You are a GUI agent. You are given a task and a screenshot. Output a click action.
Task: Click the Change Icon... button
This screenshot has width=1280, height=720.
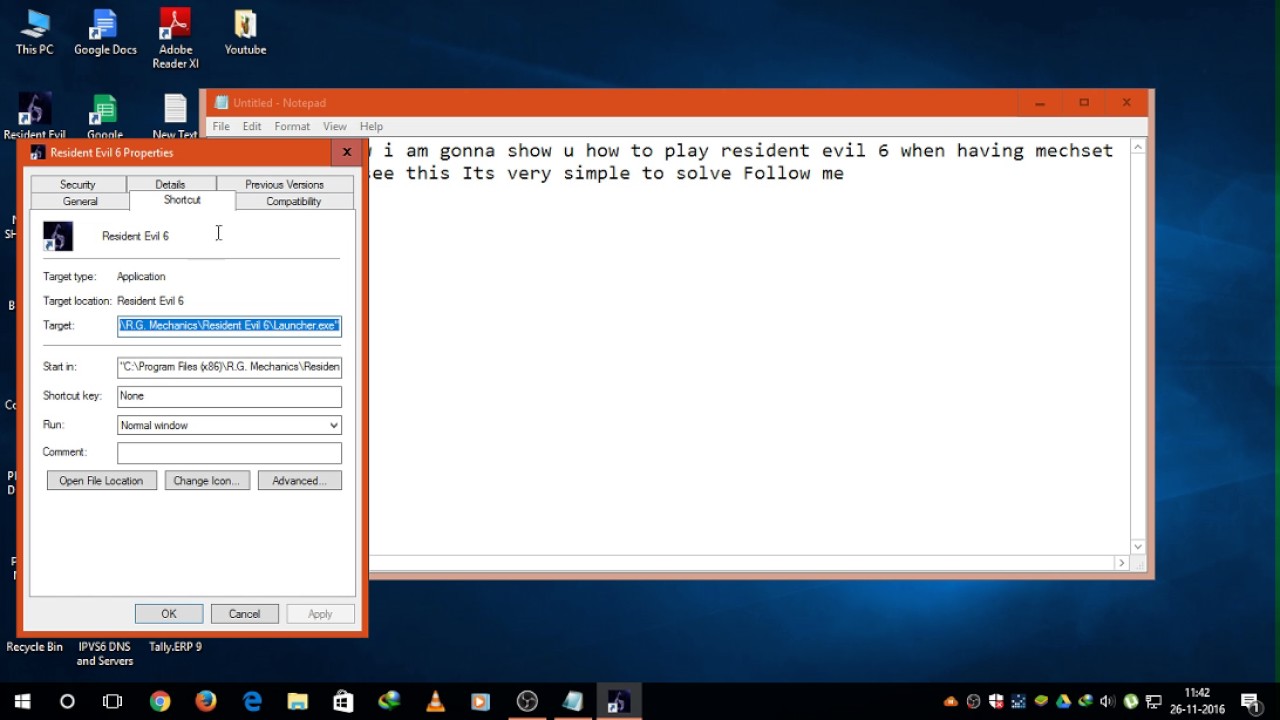[x=206, y=481]
